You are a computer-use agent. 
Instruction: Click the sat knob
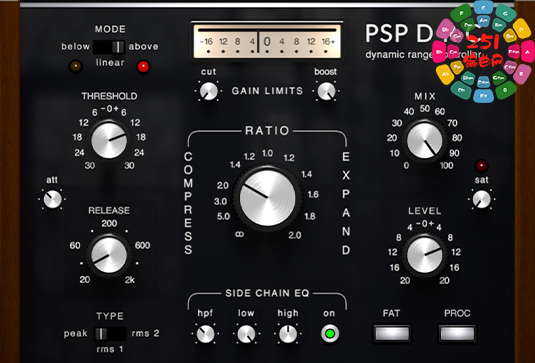(x=481, y=199)
